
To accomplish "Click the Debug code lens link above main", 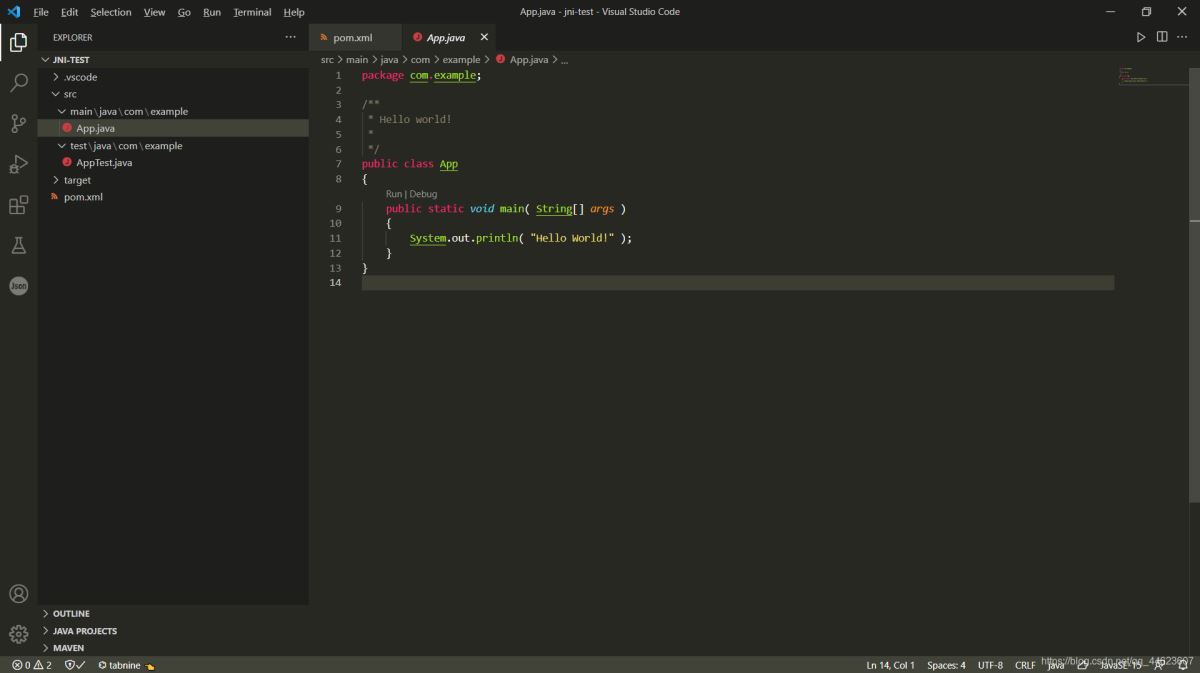I will (423, 194).
